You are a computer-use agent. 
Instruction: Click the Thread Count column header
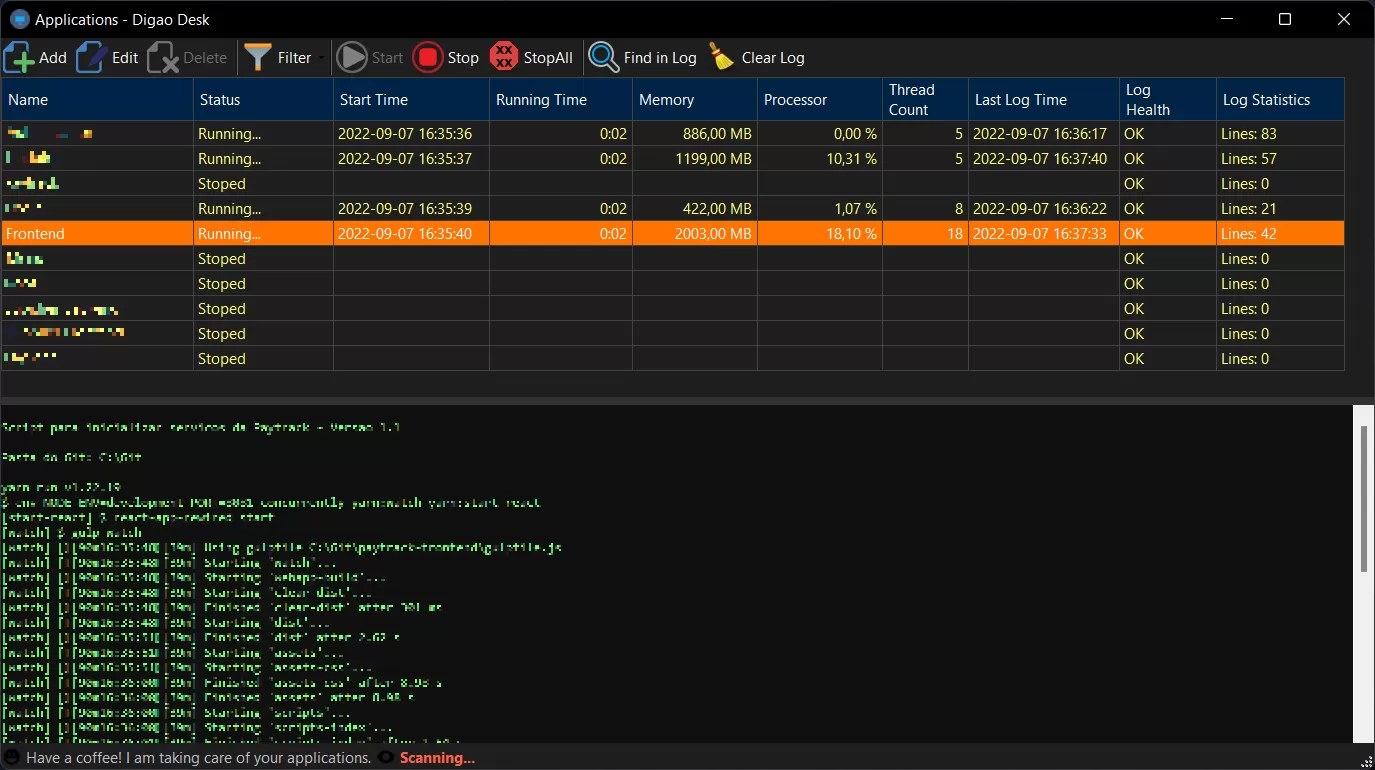click(x=925, y=100)
